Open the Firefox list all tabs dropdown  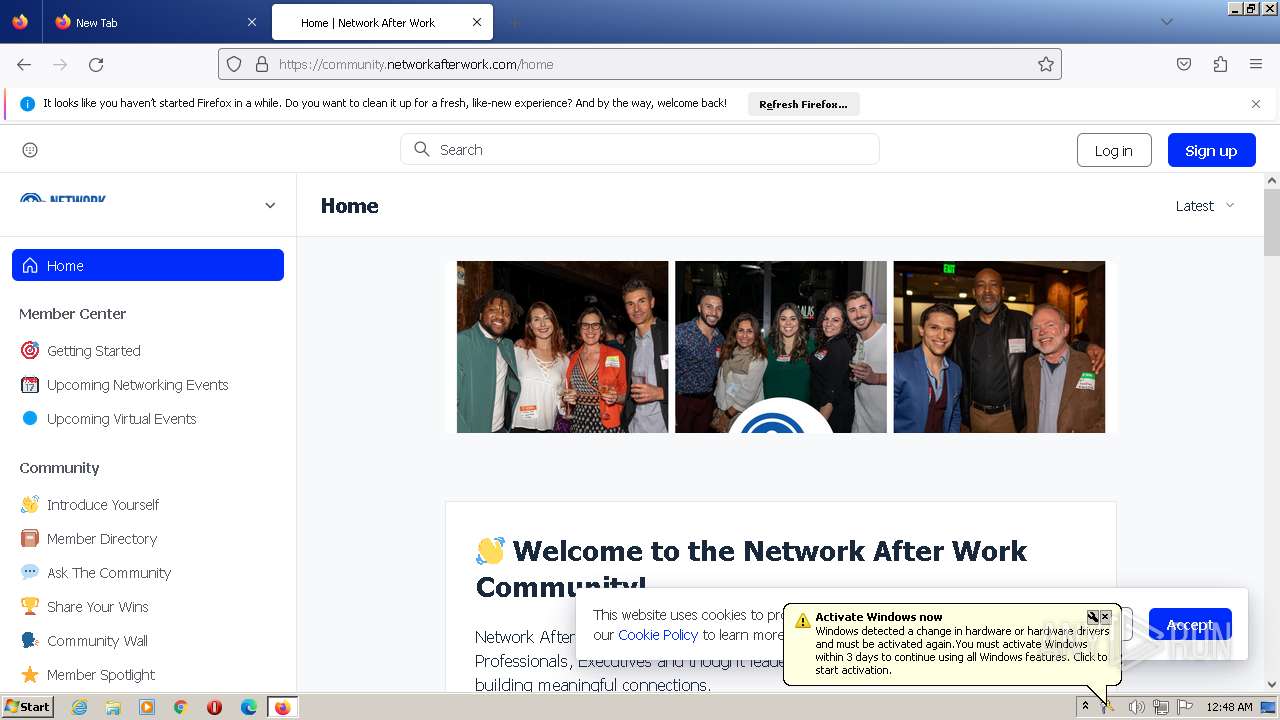coord(1166,22)
